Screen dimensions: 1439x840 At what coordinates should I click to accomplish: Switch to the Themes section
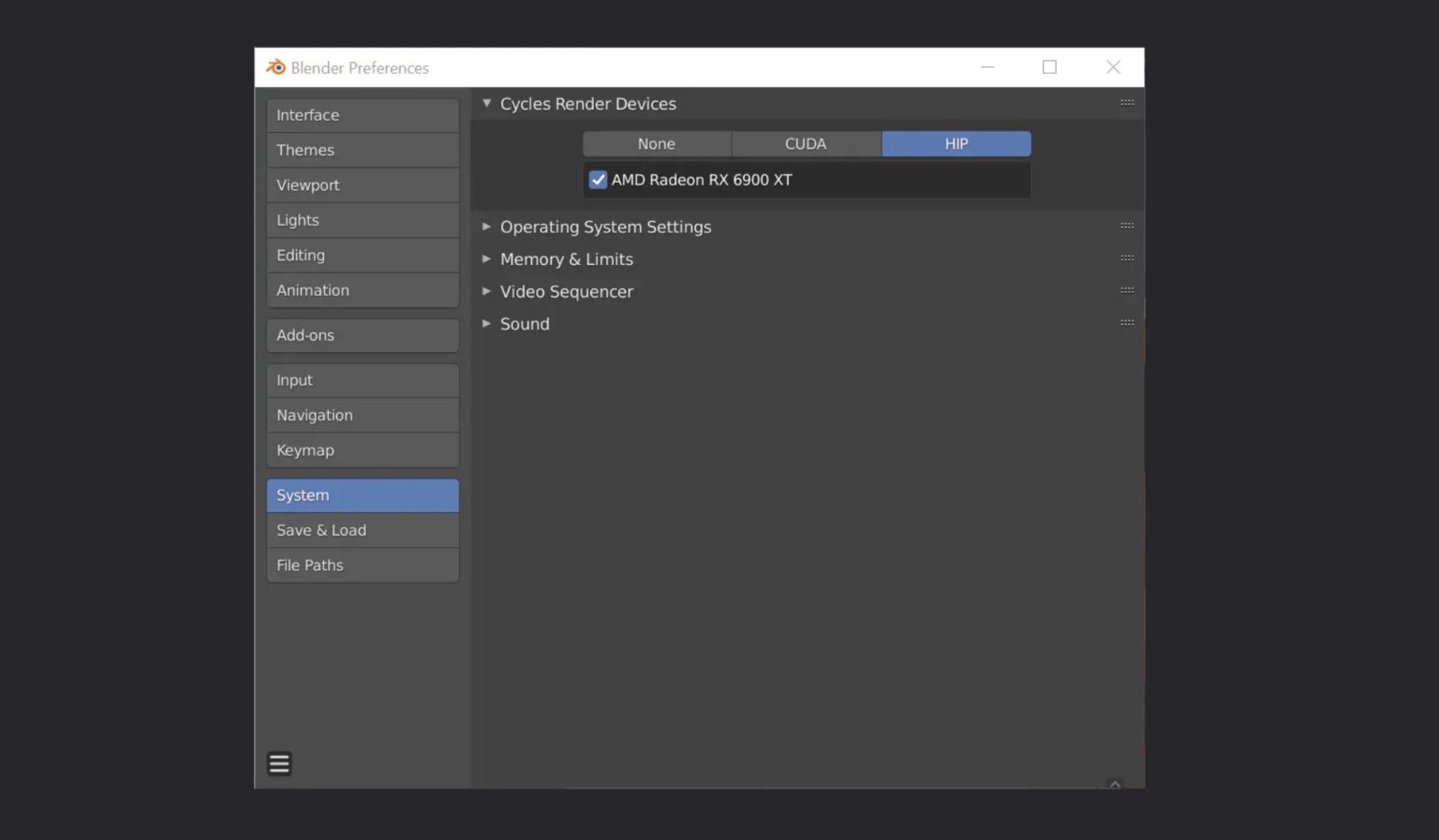(363, 150)
